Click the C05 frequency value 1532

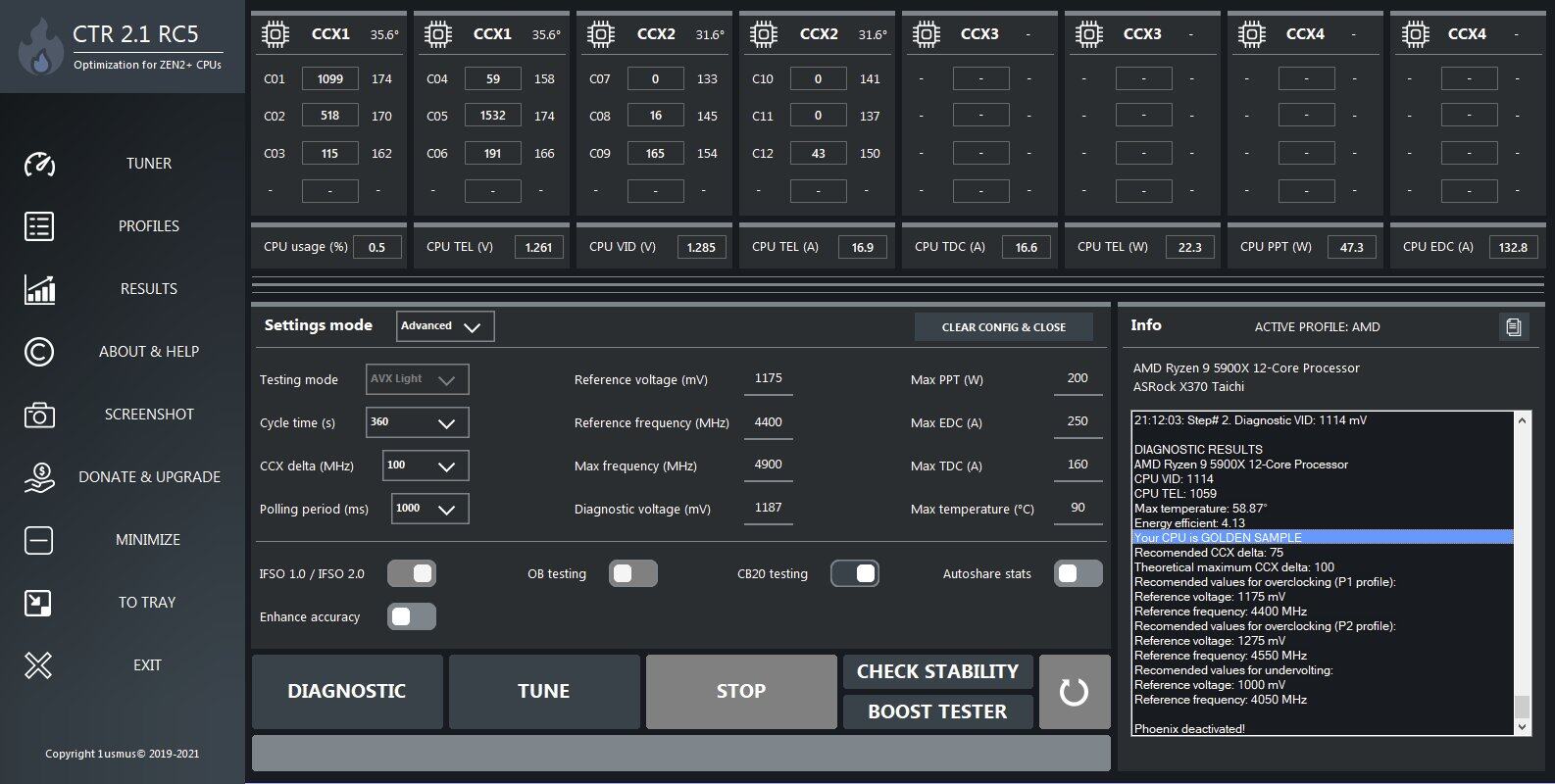click(x=493, y=116)
